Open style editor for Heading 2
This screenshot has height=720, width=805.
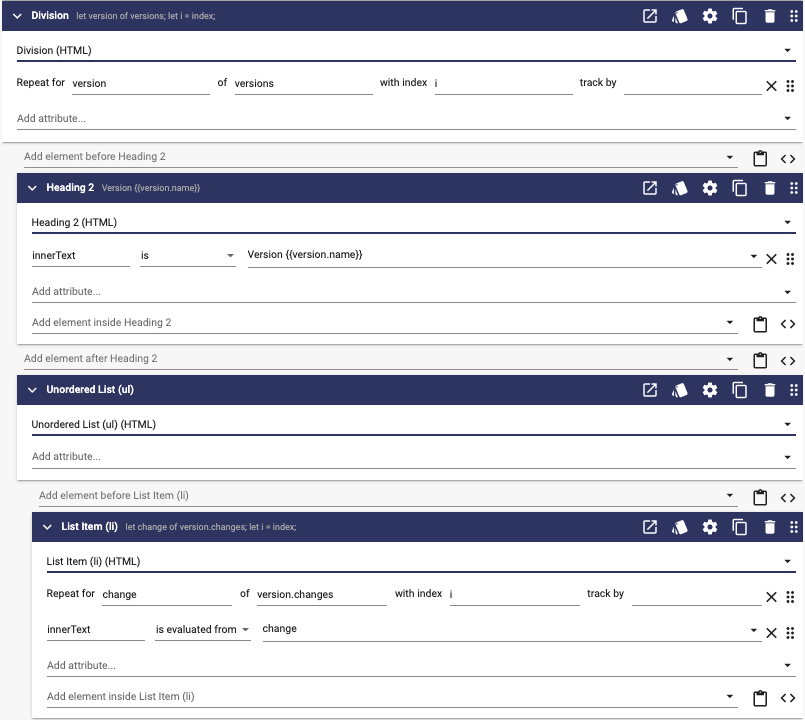coord(679,188)
